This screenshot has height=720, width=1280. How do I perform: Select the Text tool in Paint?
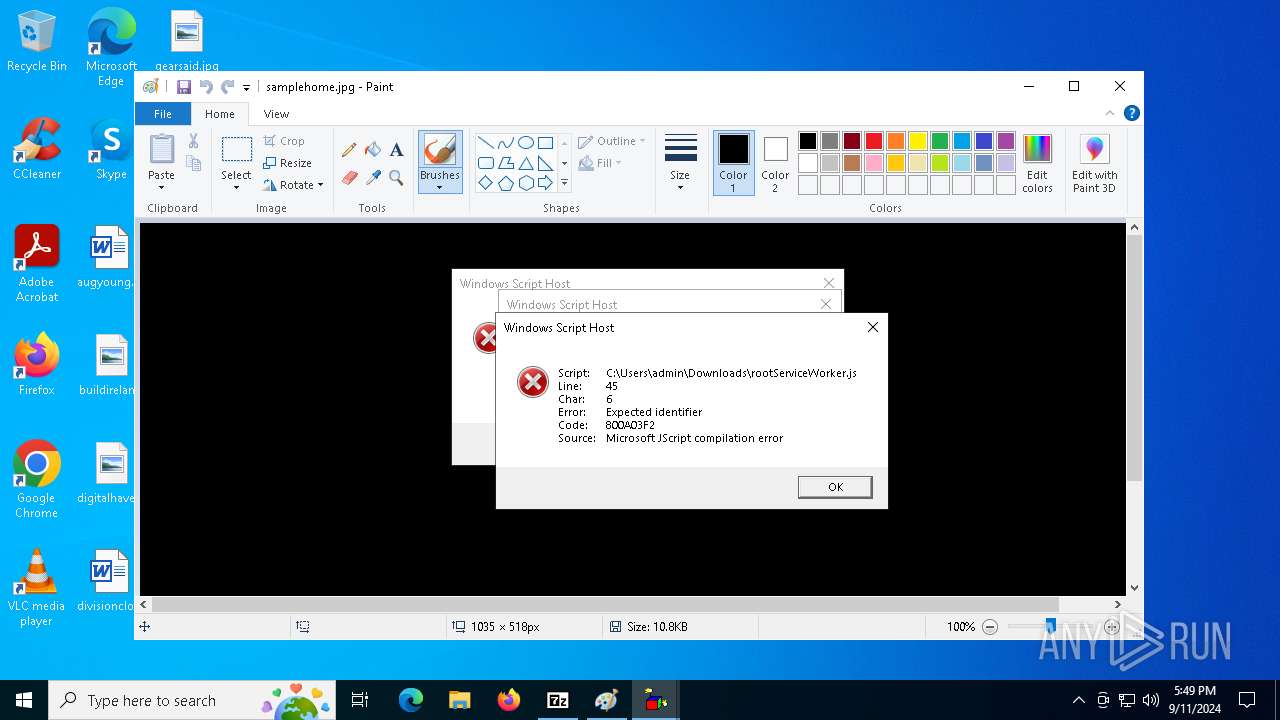[396, 150]
